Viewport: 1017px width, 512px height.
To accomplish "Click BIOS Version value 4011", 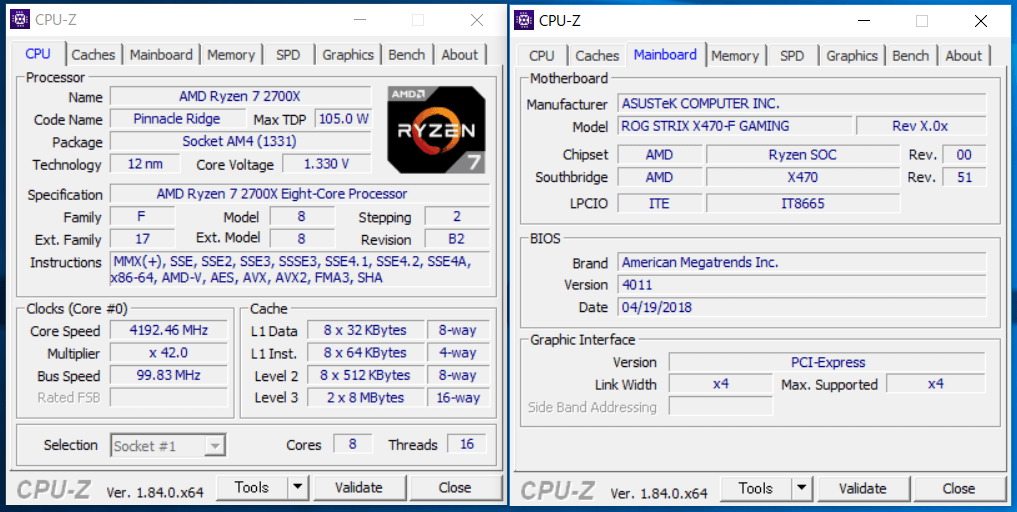I will pos(802,285).
